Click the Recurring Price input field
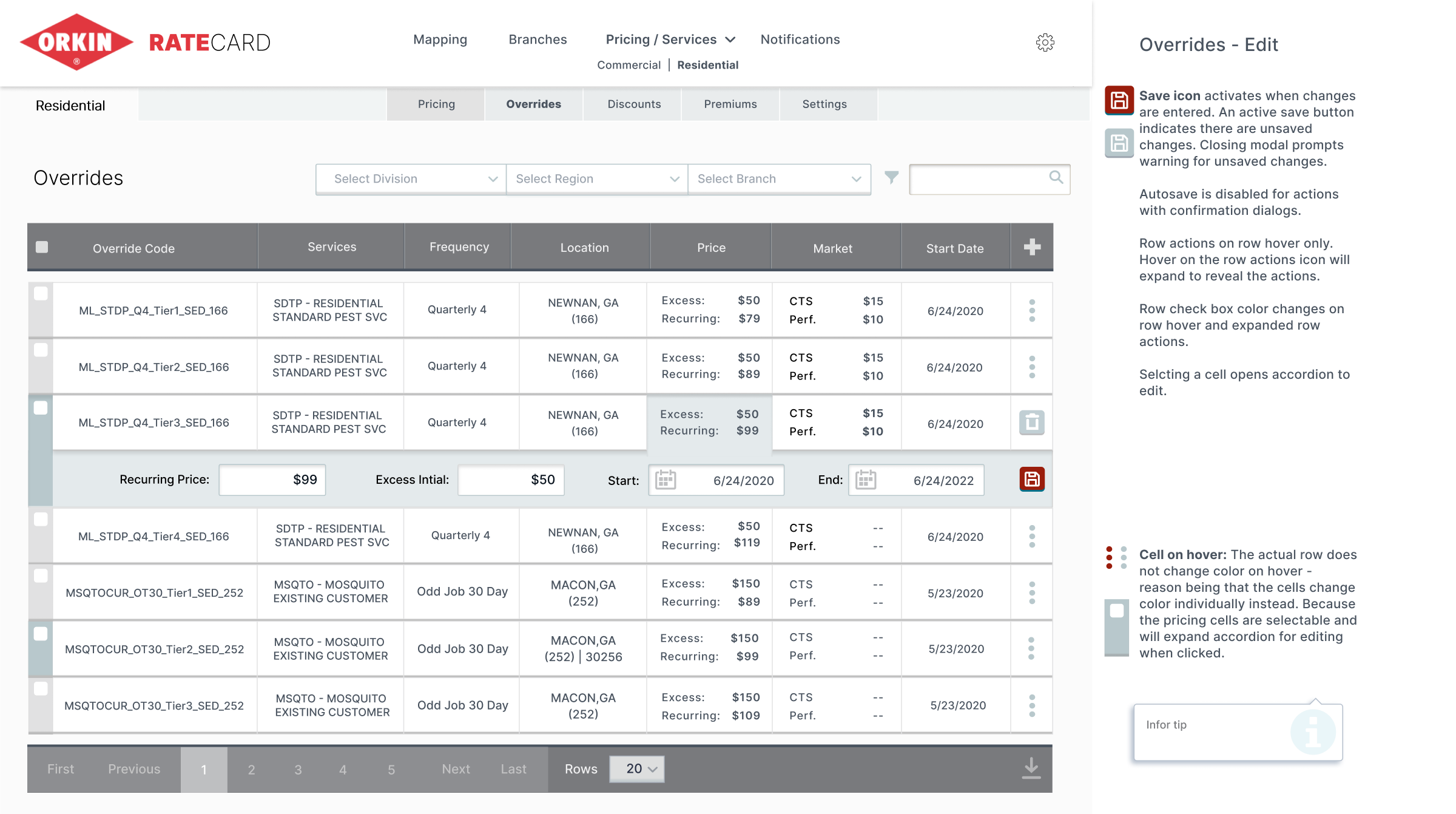Screen dimensions: 1456x814 point(272,480)
